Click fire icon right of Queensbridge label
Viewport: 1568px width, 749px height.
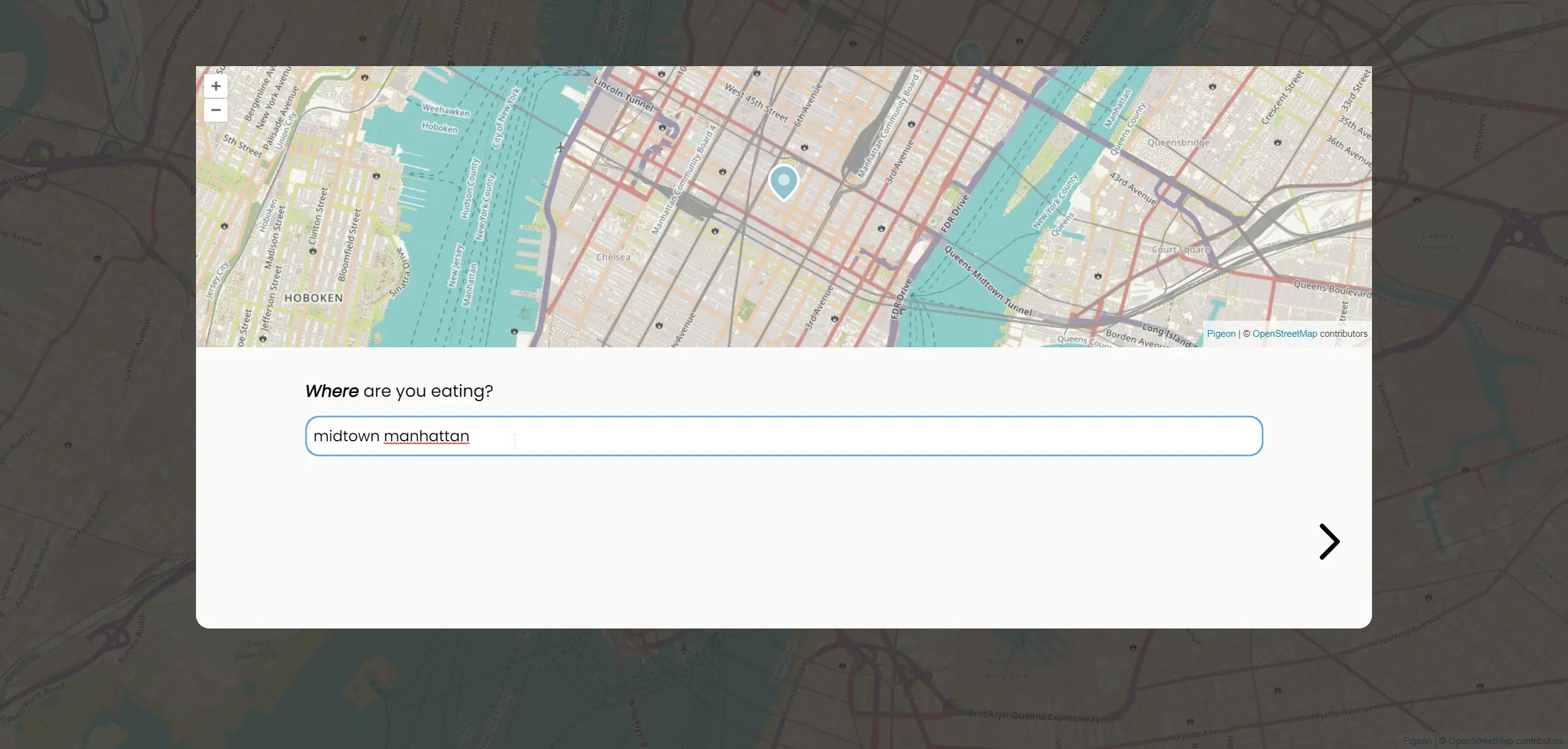[1277, 142]
